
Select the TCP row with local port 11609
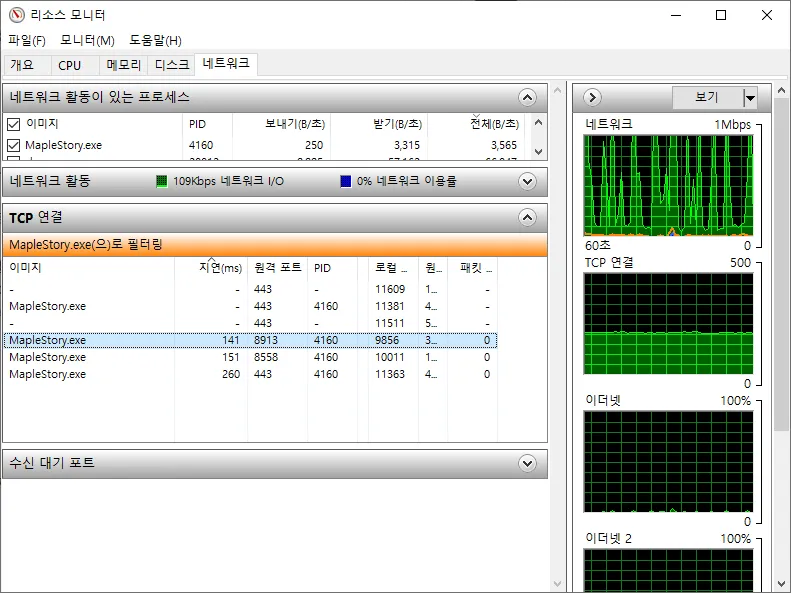(250, 289)
